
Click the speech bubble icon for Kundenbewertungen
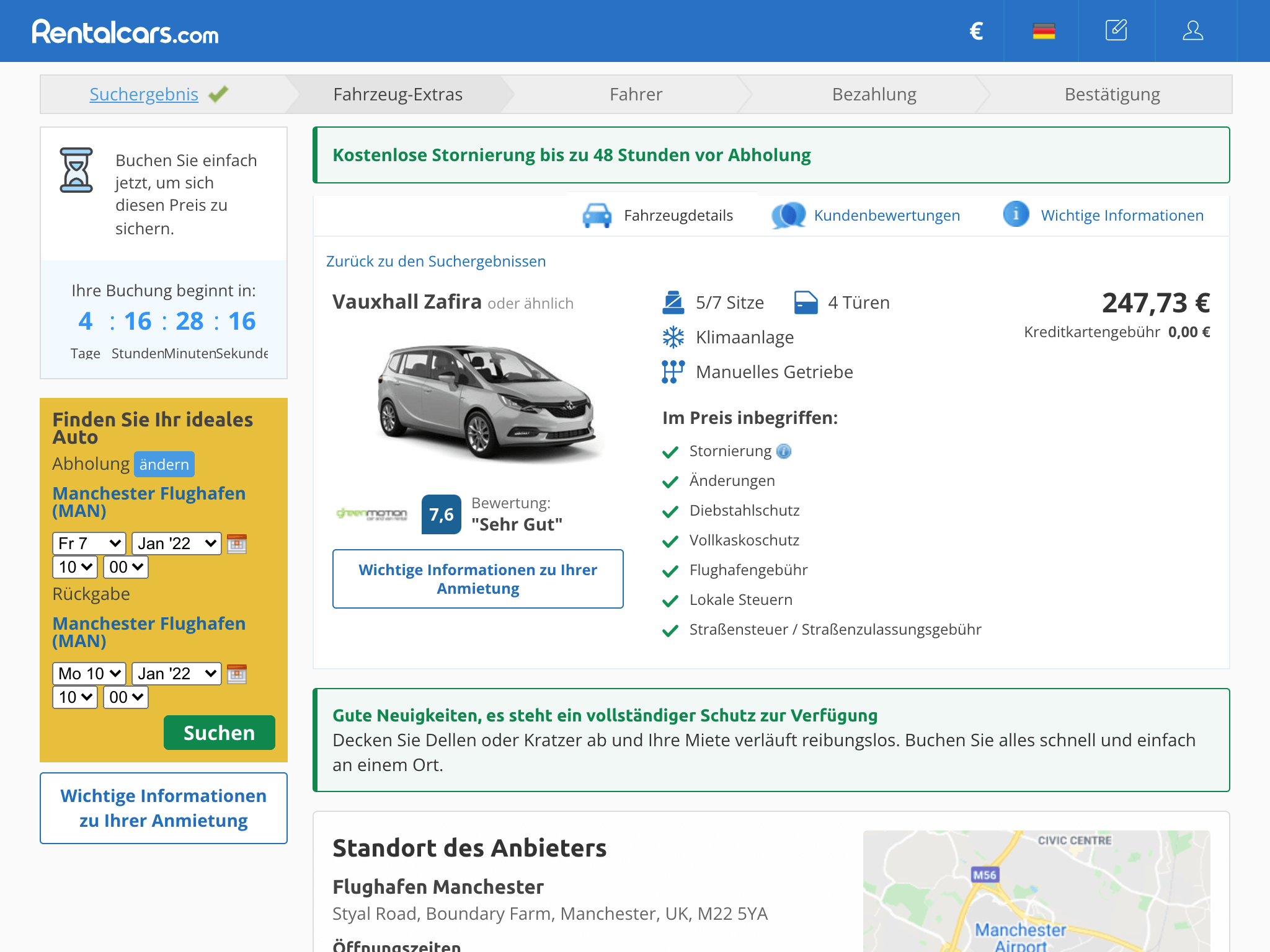tap(789, 215)
